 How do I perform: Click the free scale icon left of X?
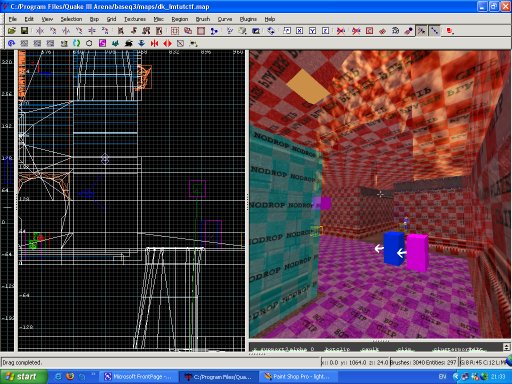point(287,31)
